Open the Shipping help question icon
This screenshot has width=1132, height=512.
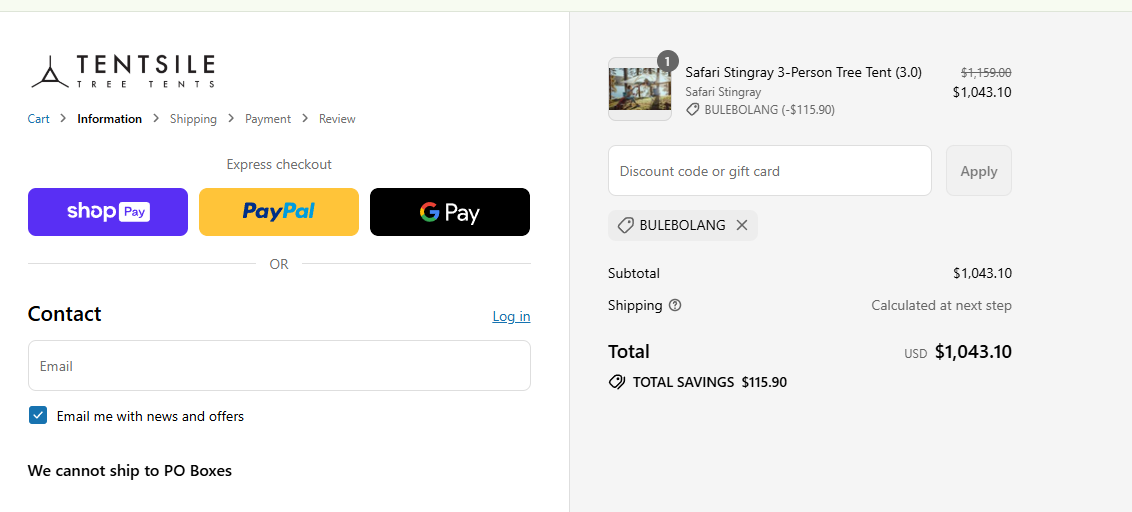(675, 305)
